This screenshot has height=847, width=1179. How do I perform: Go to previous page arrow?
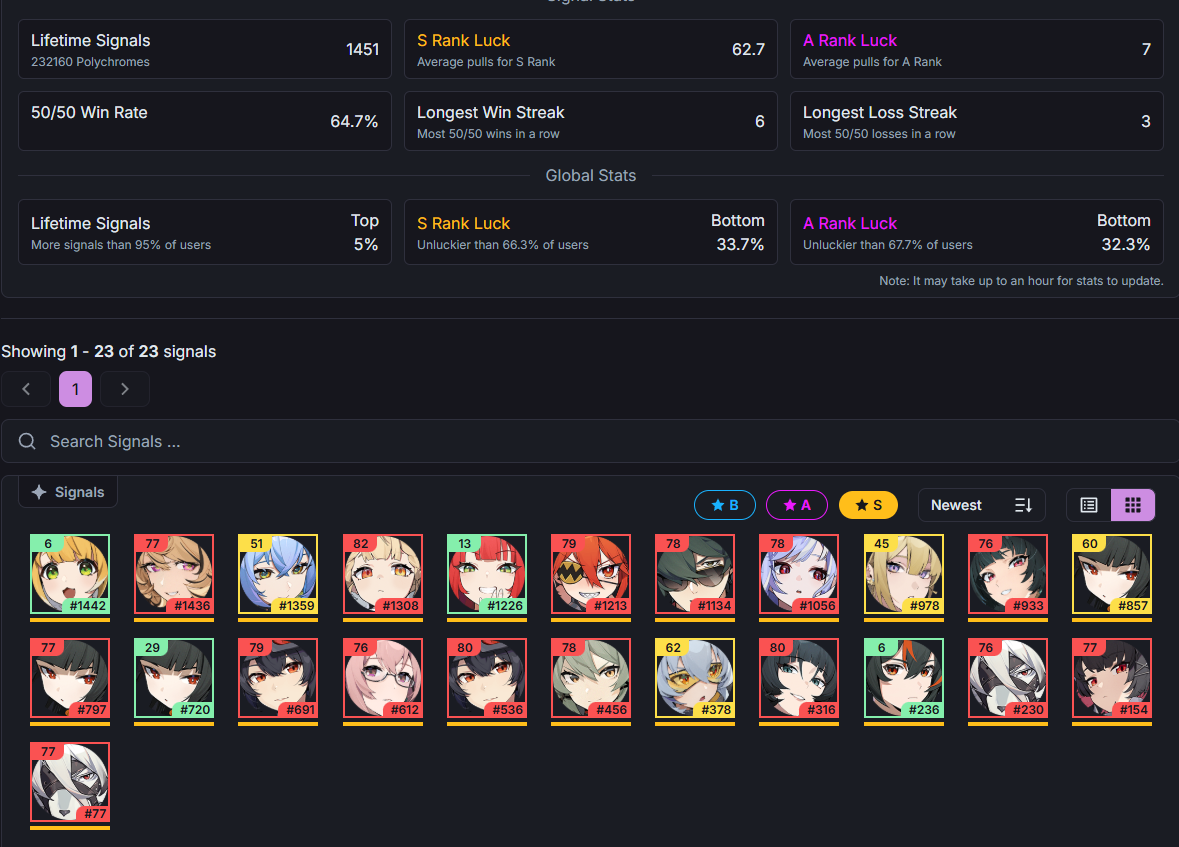(x=26, y=389)
